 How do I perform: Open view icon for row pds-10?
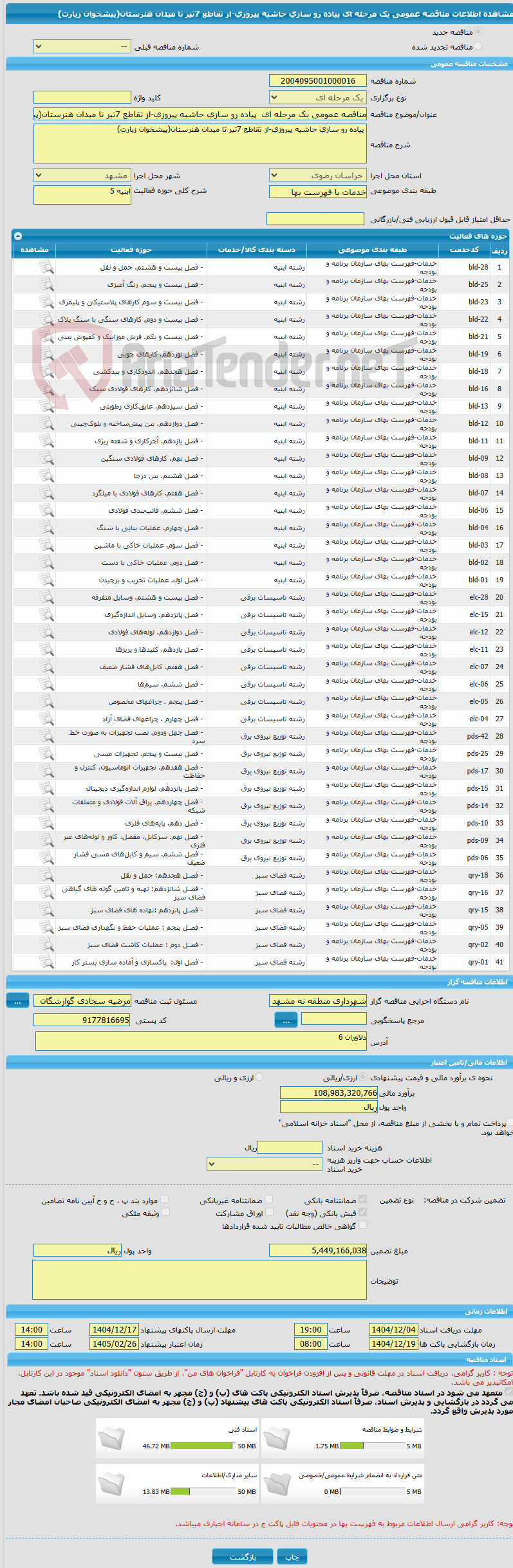46,823
